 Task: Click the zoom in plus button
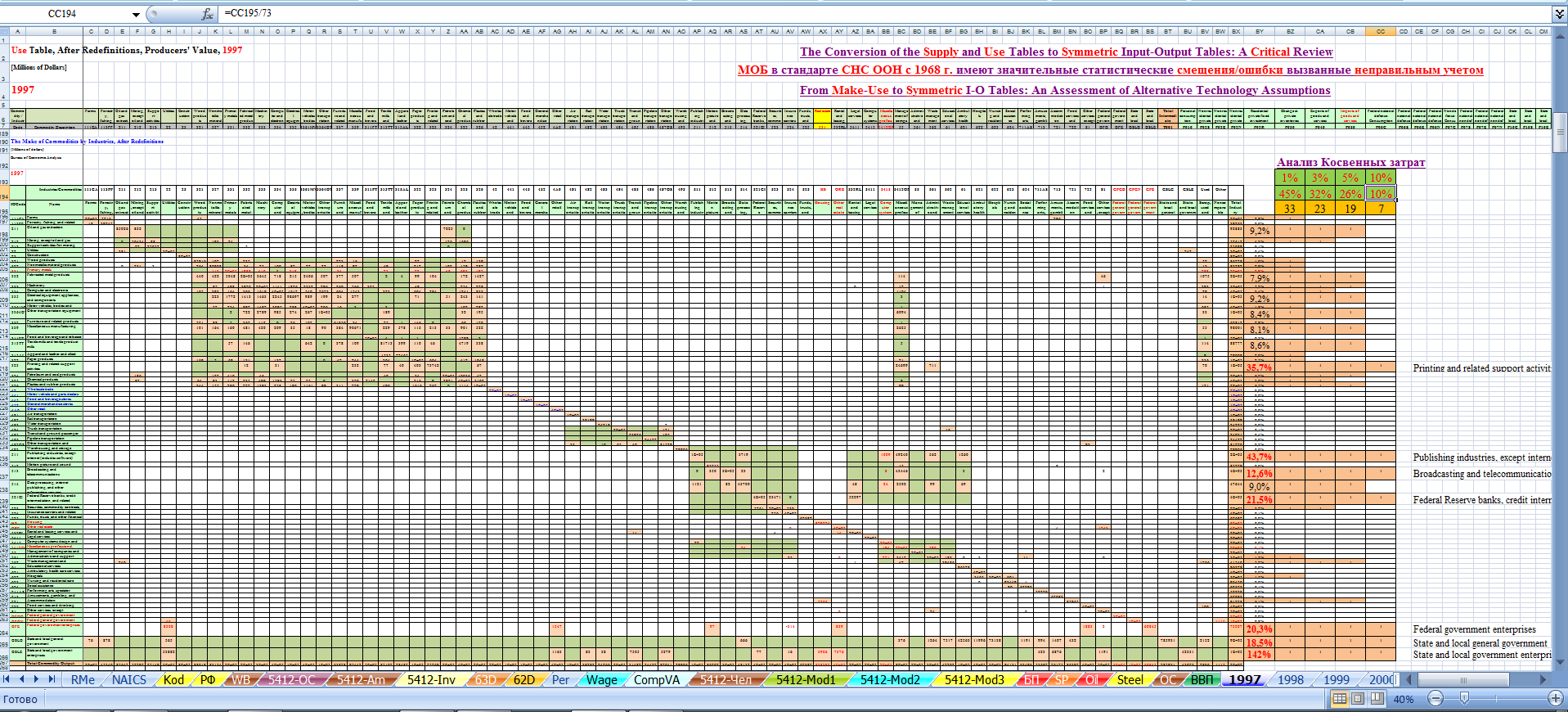[1556, 699]
